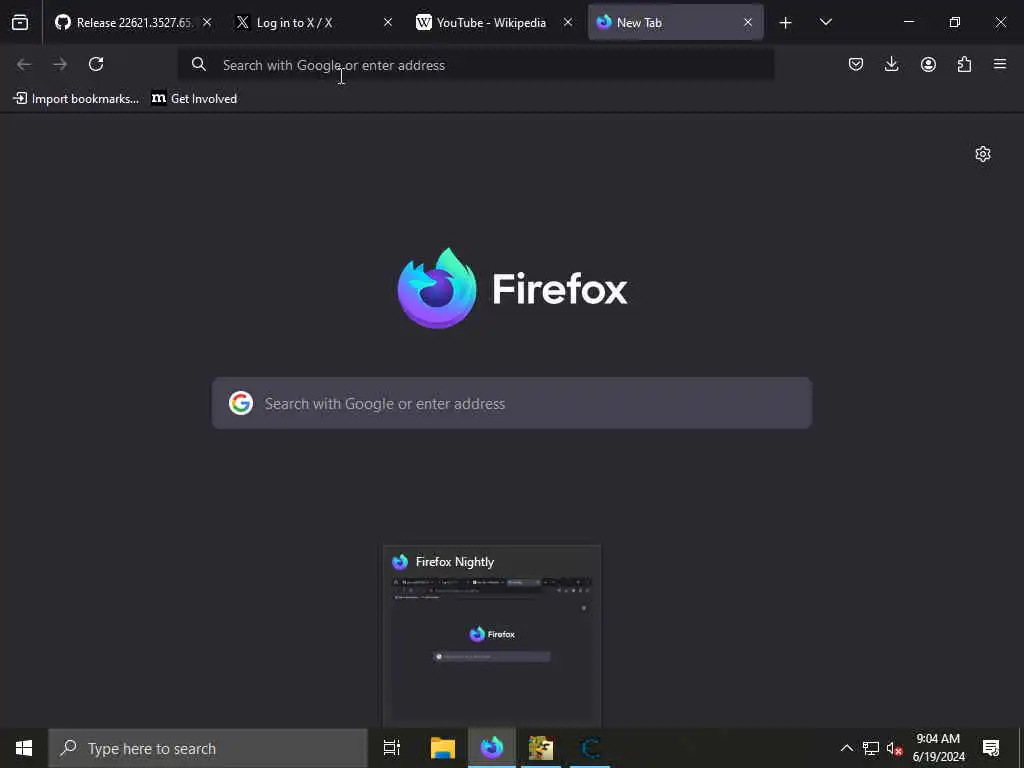
Task: Open the Downloads panel
Action: (891, 64)
